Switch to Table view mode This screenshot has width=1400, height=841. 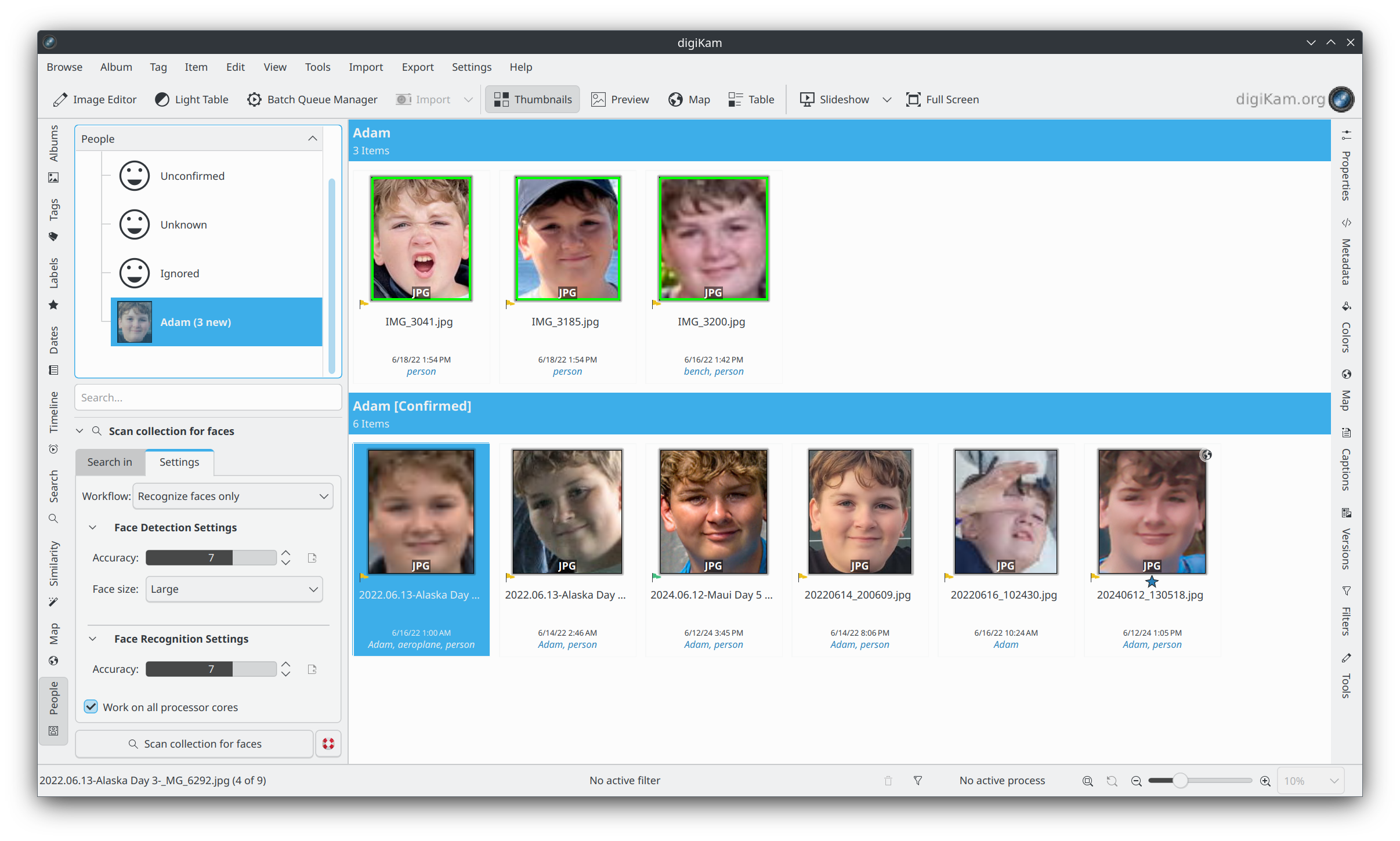click(751, 99)
